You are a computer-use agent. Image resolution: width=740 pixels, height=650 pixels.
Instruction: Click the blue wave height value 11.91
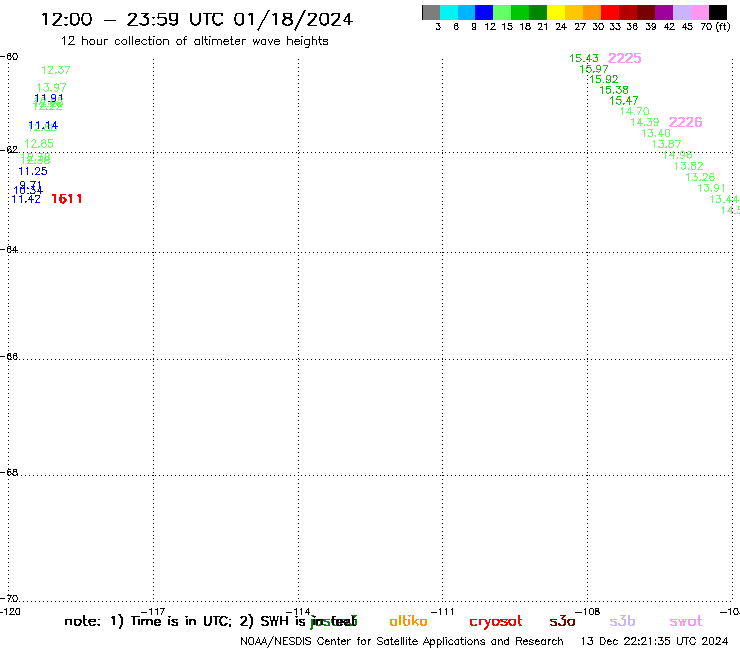coord(49,98)
